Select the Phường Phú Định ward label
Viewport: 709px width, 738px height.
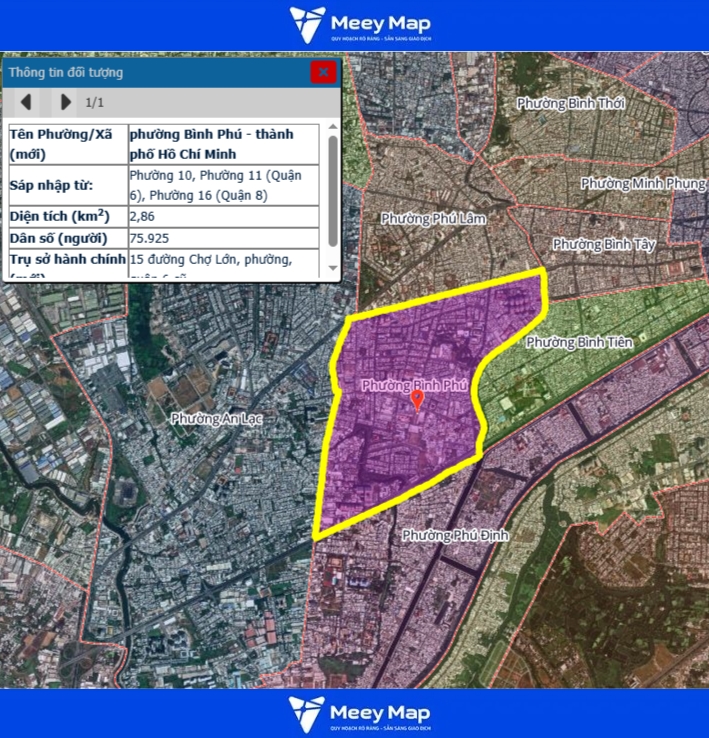455,535
